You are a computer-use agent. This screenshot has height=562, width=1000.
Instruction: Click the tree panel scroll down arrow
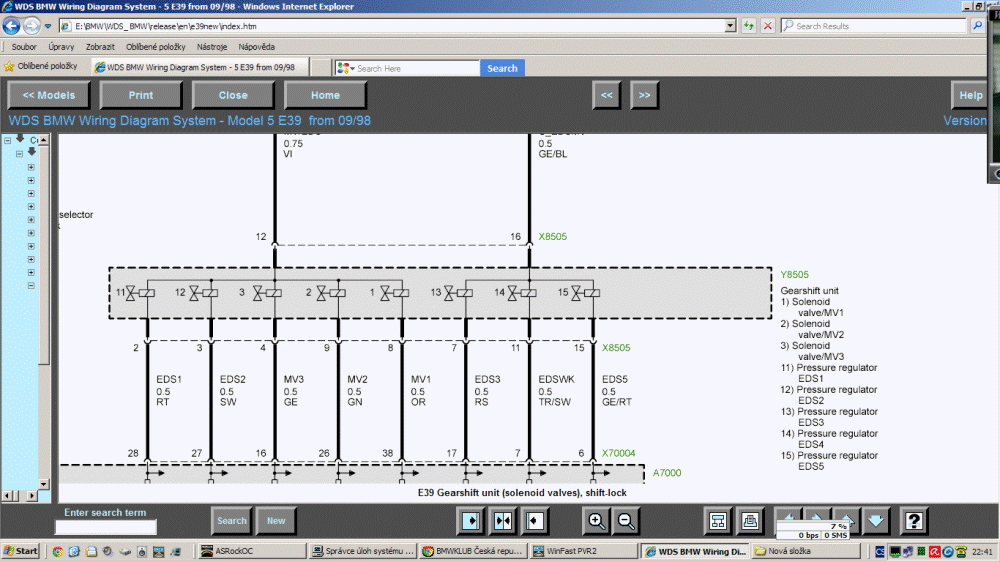pyautogui.click(x=44, y=484)
